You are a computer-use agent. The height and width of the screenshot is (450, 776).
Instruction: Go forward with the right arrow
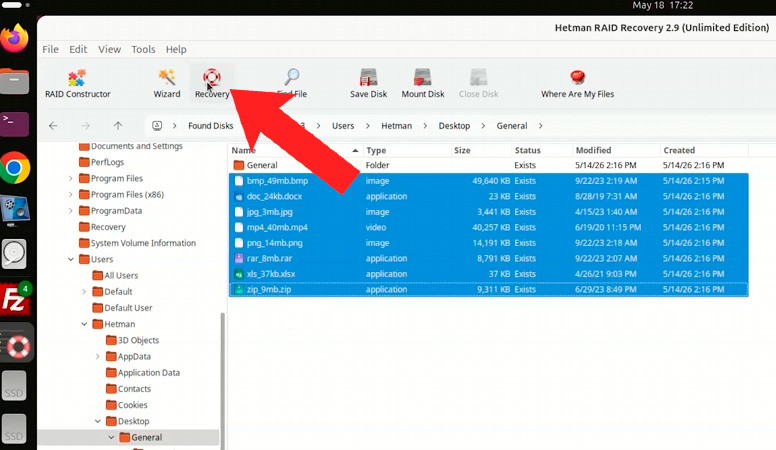86,126
